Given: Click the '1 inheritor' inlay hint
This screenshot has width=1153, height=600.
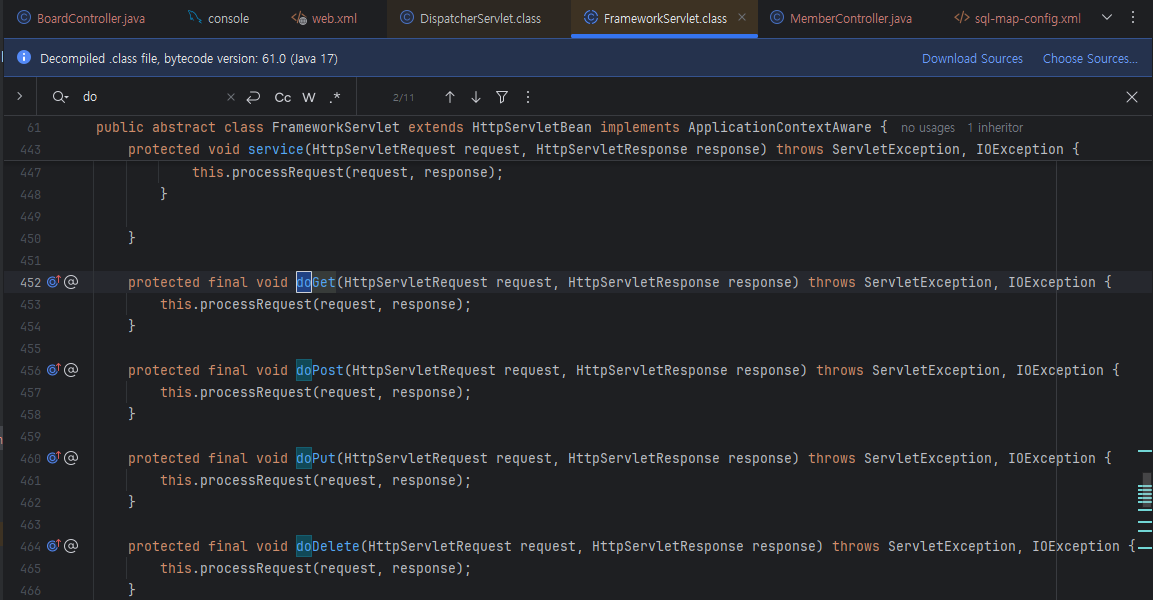Looking at the screenshot, I should pyautogui.click(x=995, y=128).
